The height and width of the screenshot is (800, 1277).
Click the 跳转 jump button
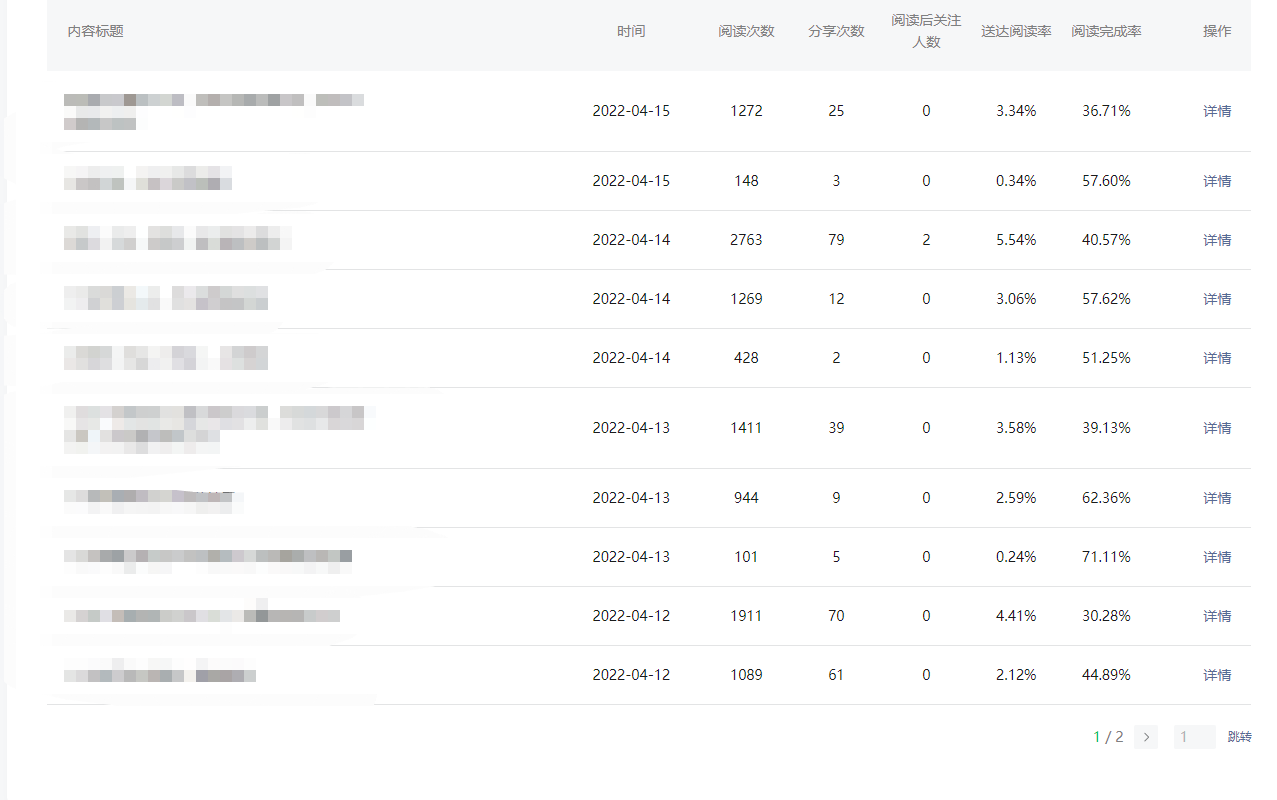coord(1239,737)
